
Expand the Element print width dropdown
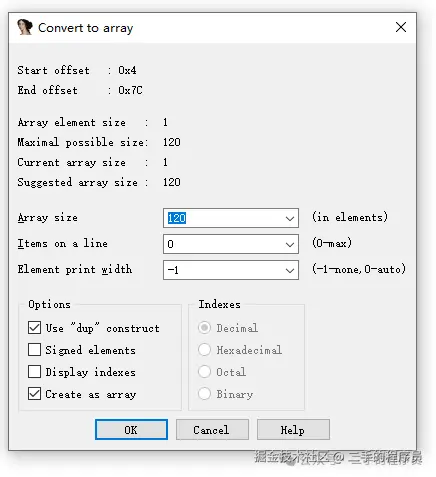290,270
